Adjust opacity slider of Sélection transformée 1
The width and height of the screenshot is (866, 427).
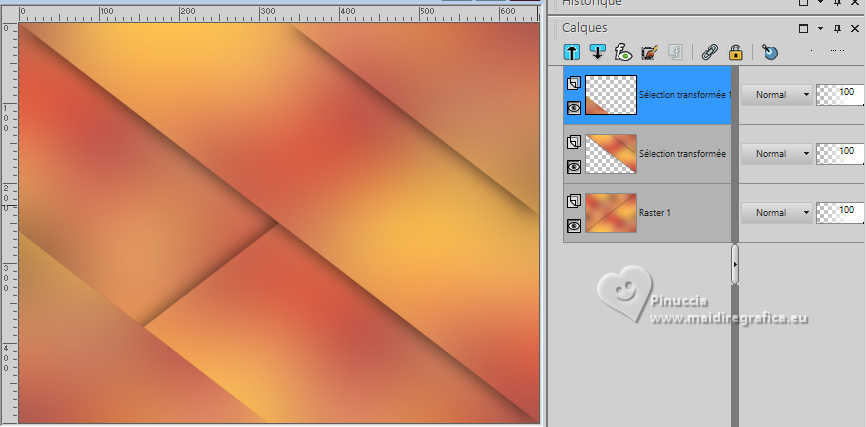[x=840, y=94]
